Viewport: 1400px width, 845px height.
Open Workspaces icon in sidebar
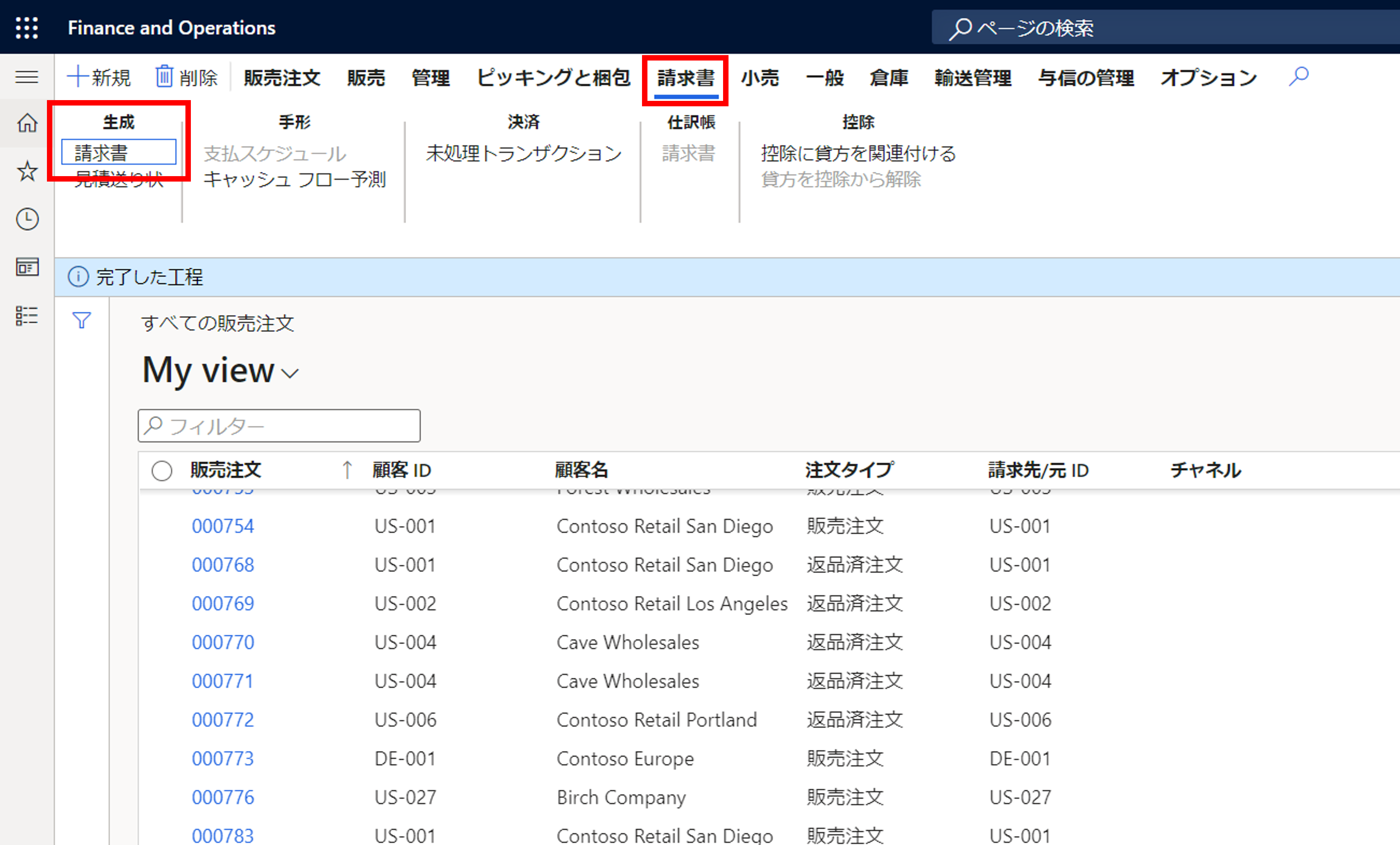[x=27, y=267]
